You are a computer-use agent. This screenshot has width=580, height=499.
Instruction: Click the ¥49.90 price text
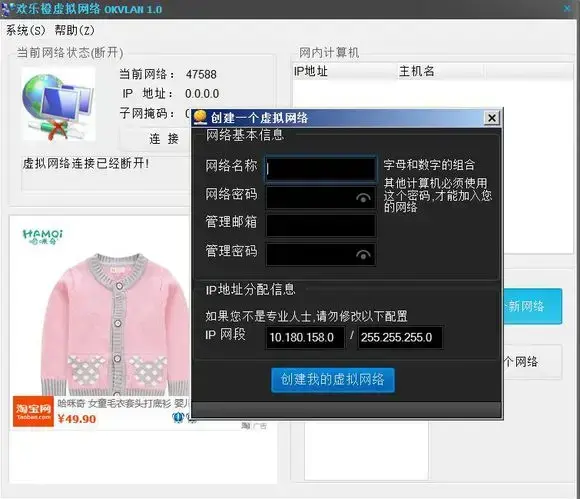77,419
